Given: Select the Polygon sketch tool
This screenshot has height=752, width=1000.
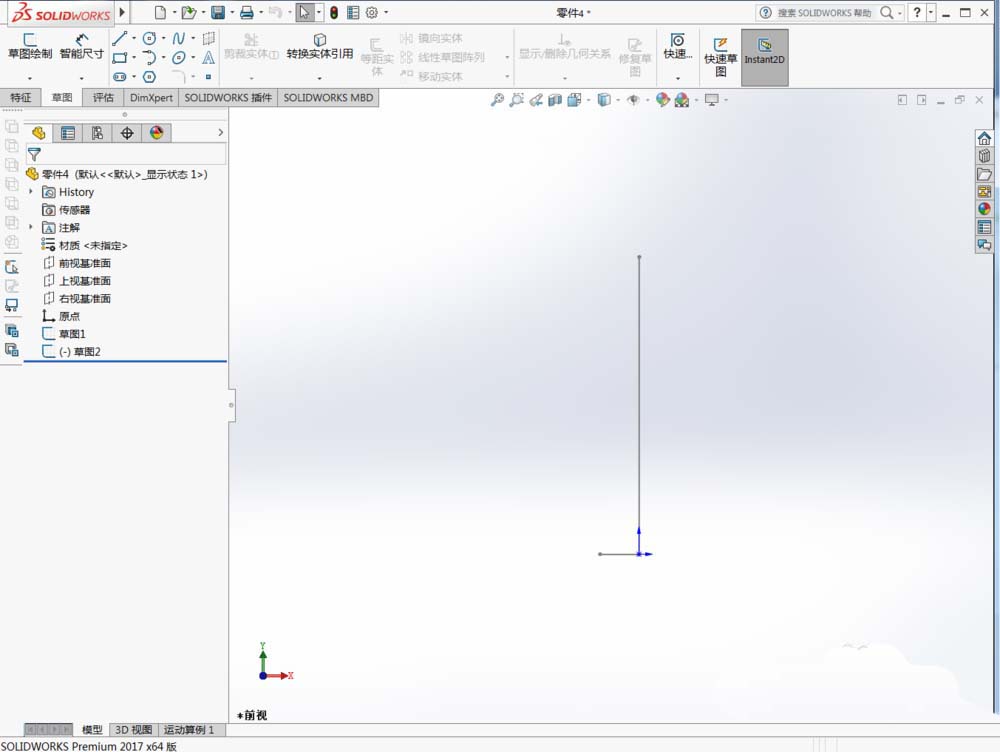Looking at the screenshot, I should click(x=149, y=77).
